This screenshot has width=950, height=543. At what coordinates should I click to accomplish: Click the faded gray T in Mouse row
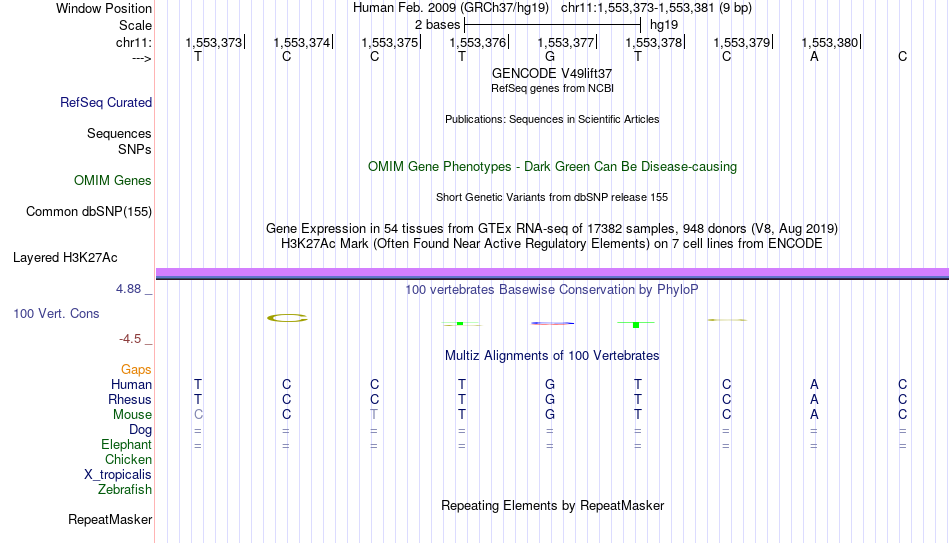(374, 415)
